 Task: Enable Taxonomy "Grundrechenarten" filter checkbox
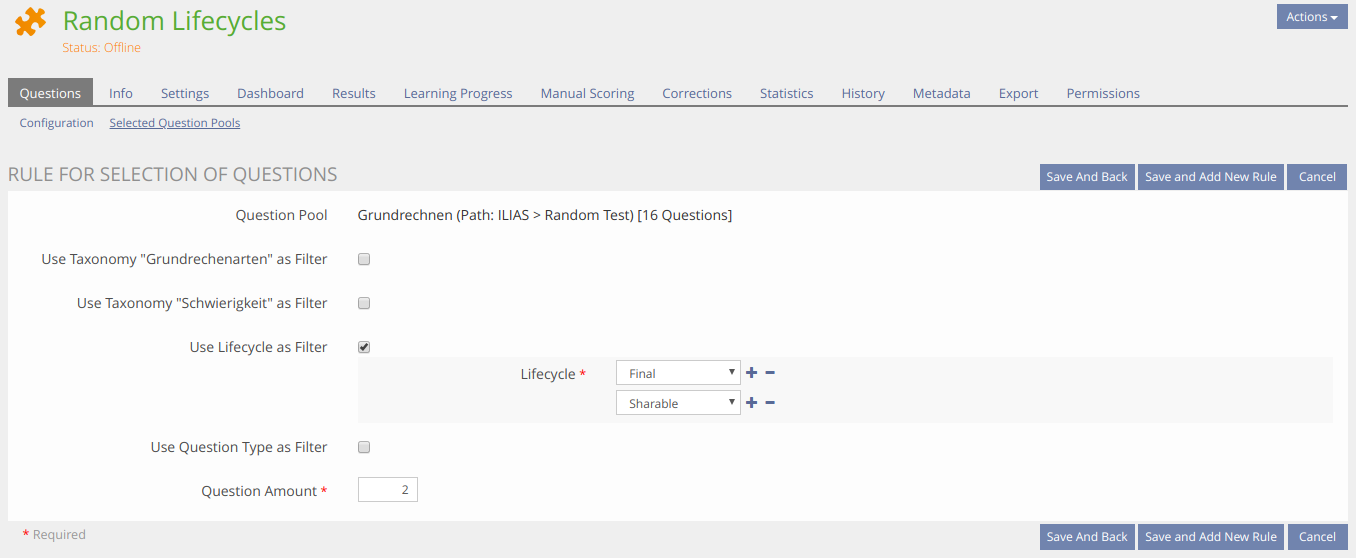click(x=364, y=259)
